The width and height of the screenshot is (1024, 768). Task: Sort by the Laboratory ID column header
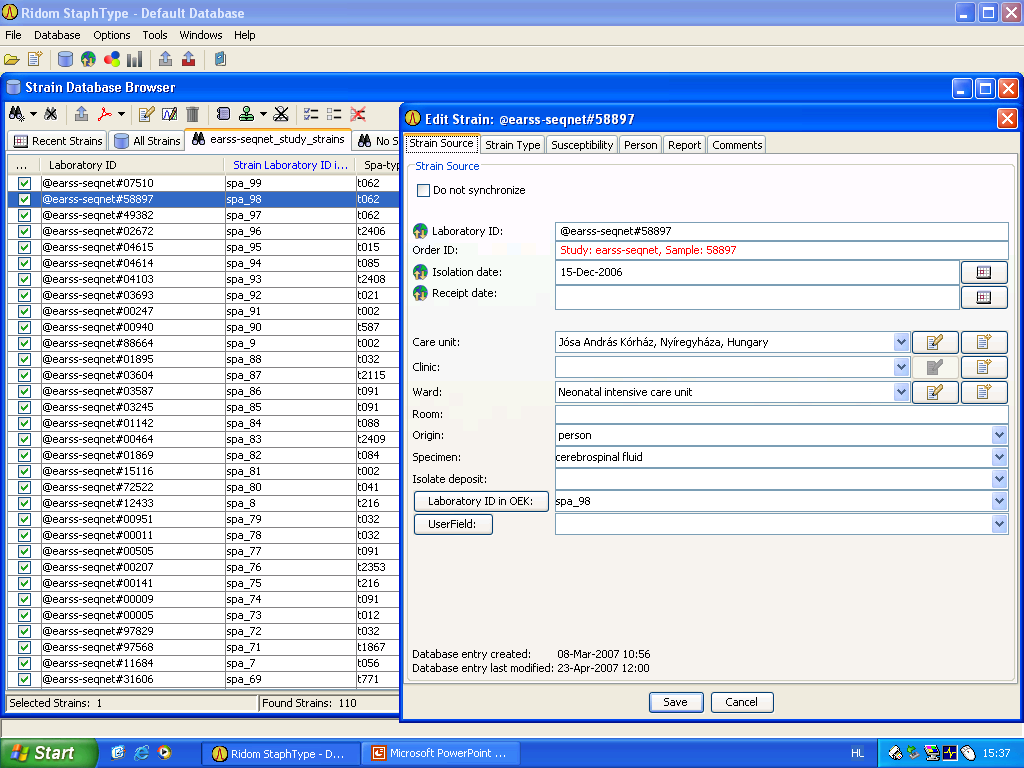pyautogui.click(x=131, y=165)
